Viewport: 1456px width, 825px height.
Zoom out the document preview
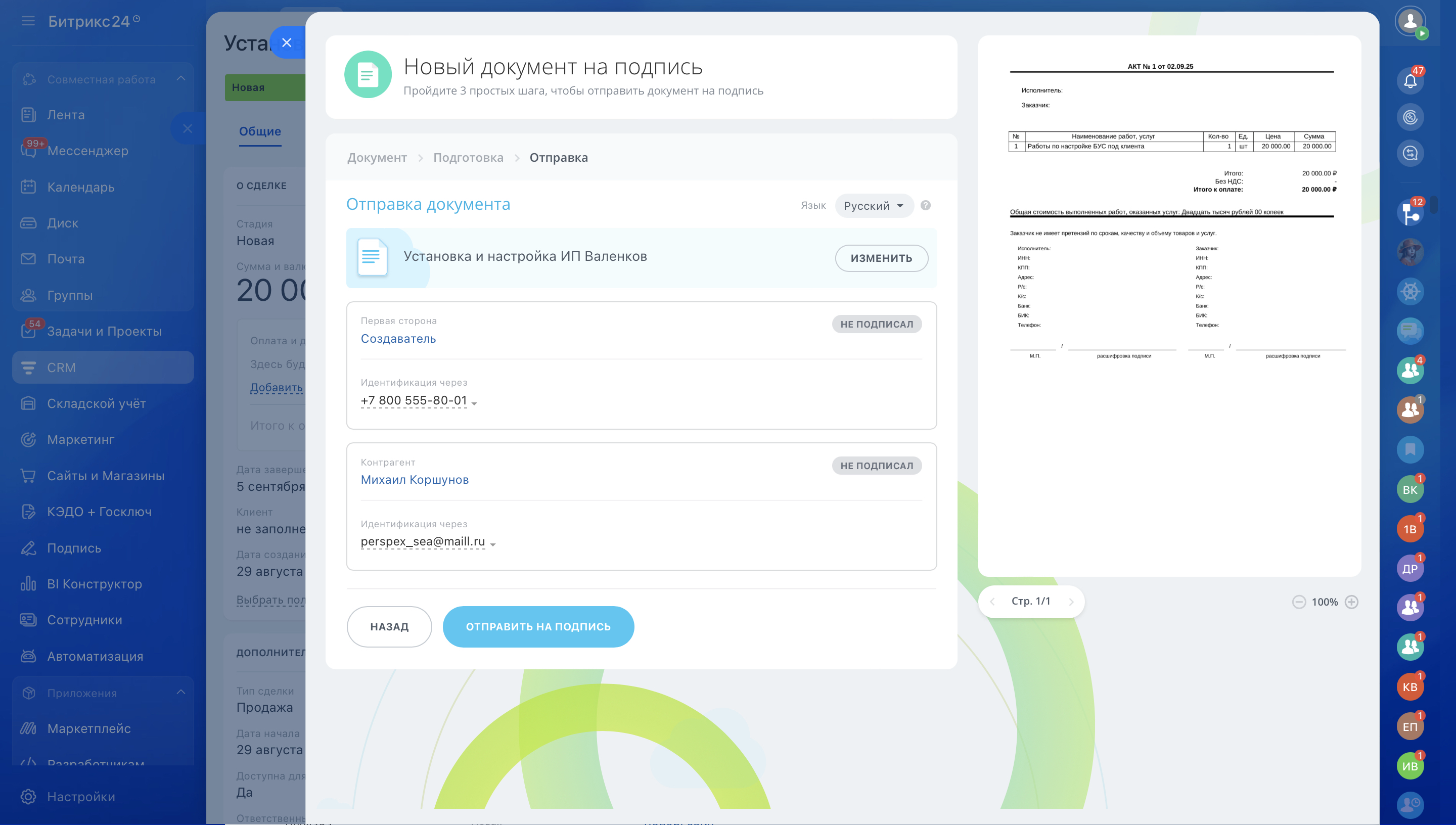click(x=1298, y=602)
